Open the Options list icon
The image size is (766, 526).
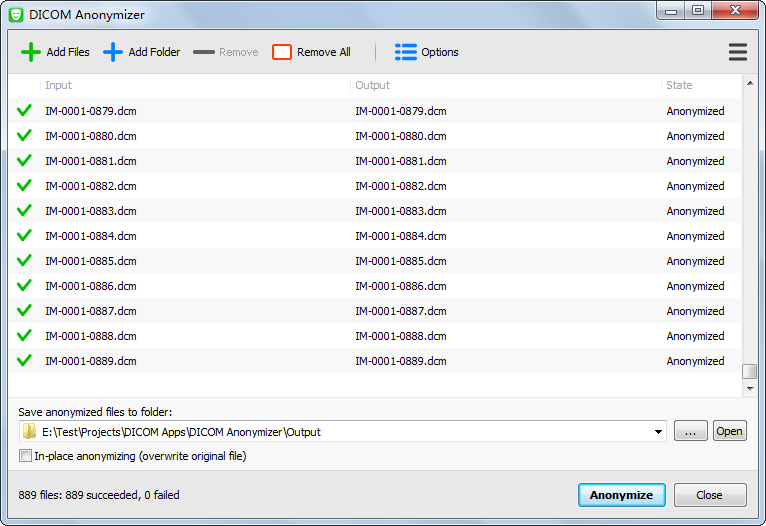coord(406,52)
